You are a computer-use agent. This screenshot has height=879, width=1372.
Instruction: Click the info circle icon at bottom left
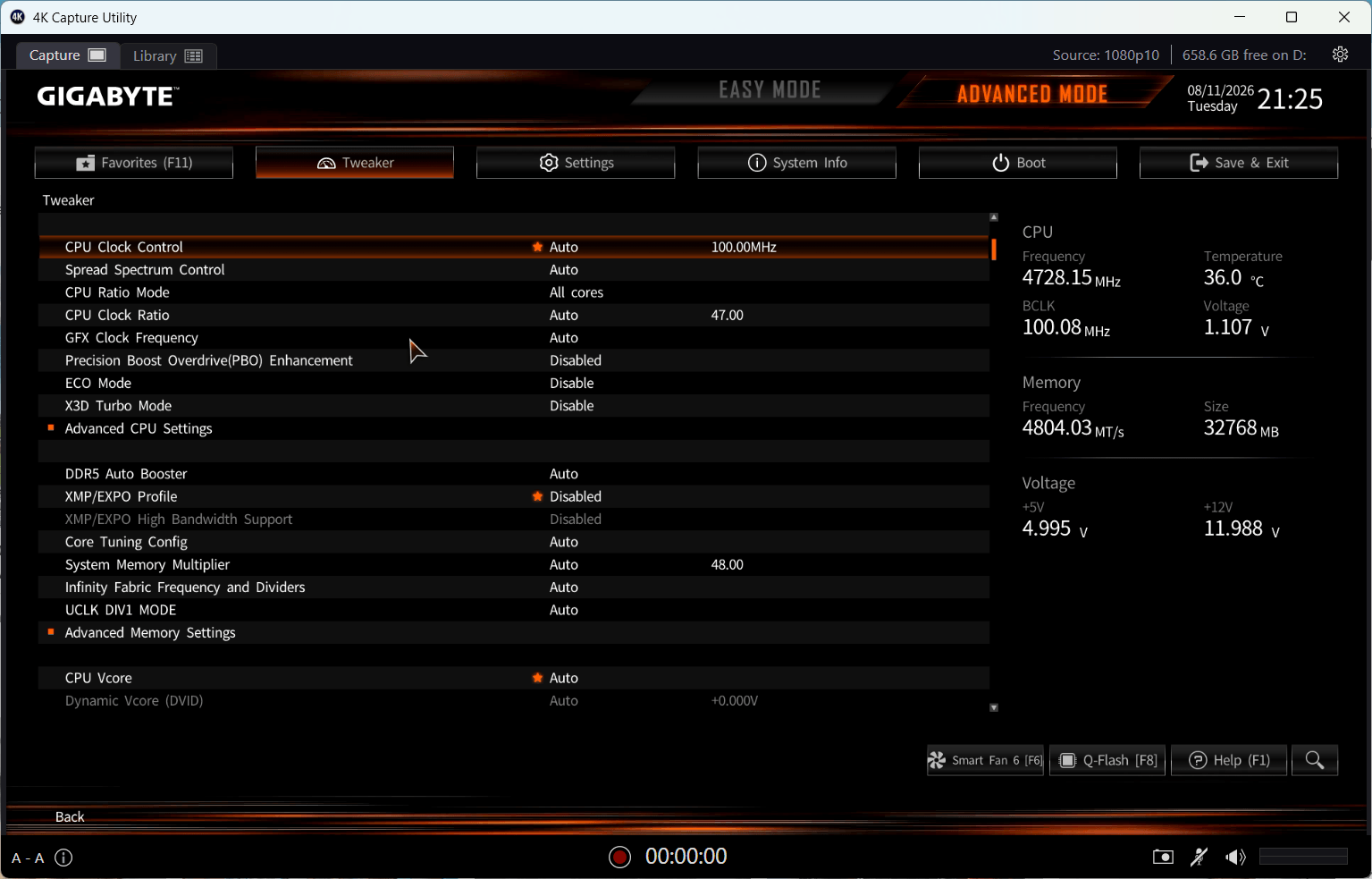(63, 858)
